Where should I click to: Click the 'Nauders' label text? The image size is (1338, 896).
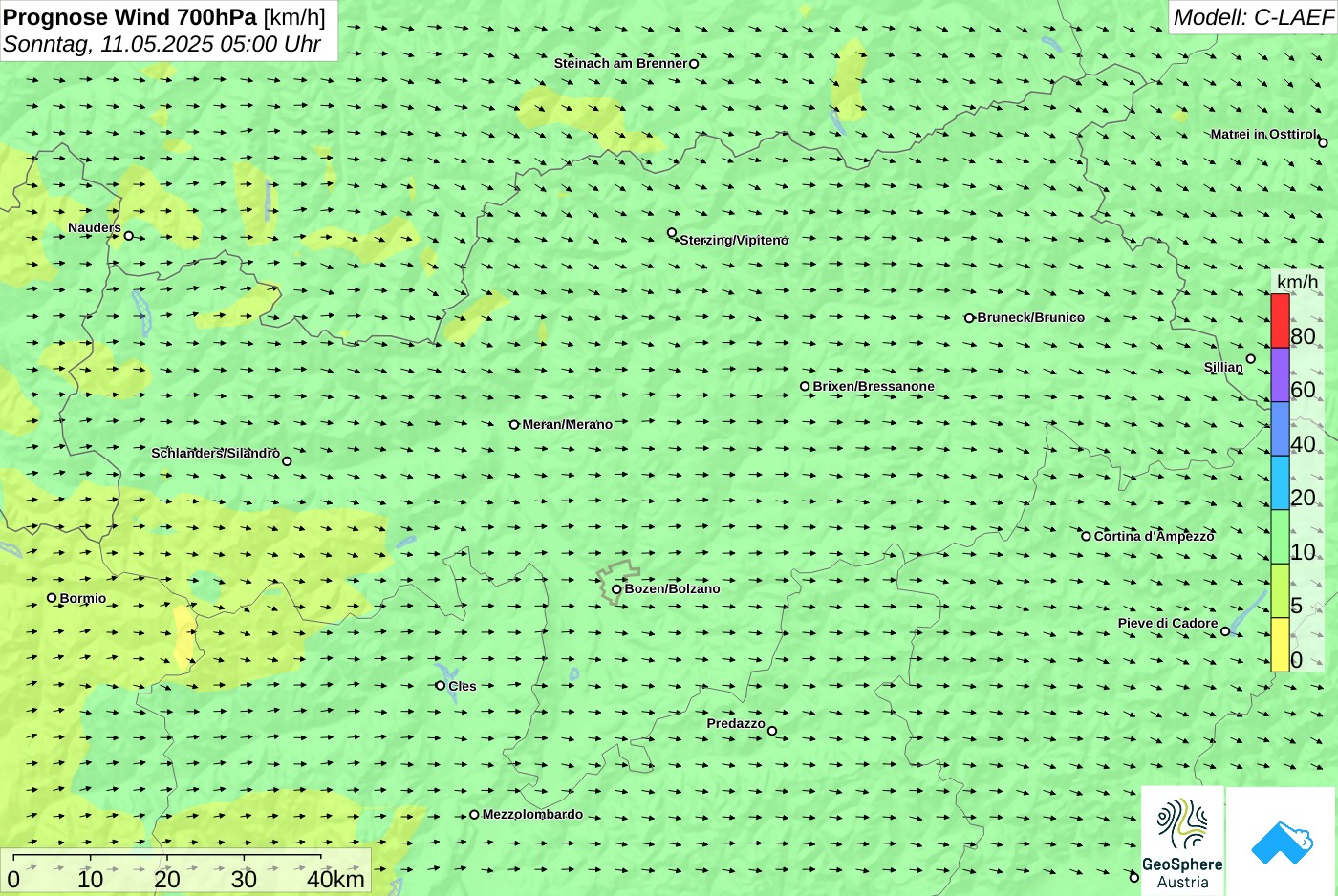pyautogui.click(x=95, y=228)
